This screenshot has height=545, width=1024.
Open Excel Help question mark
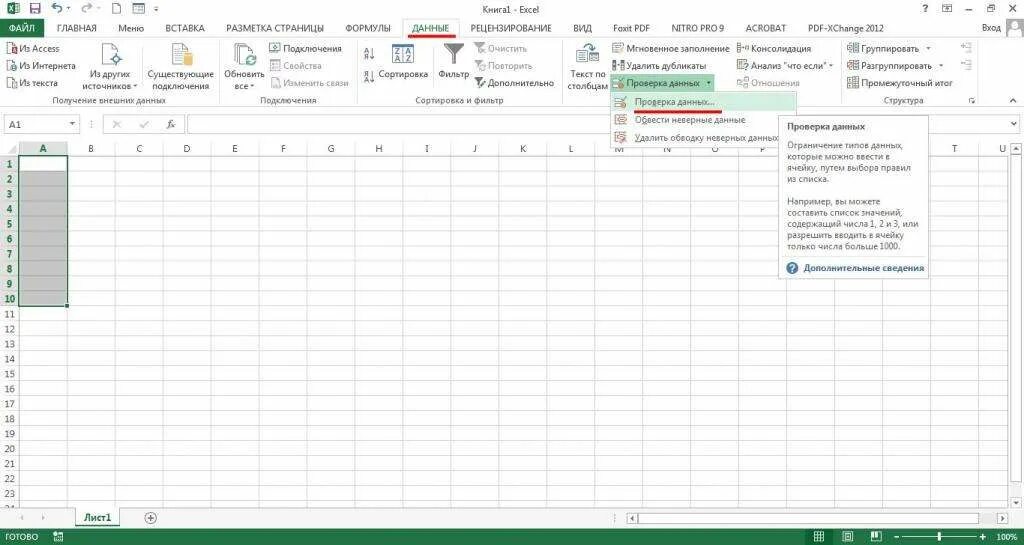[925, 8]
